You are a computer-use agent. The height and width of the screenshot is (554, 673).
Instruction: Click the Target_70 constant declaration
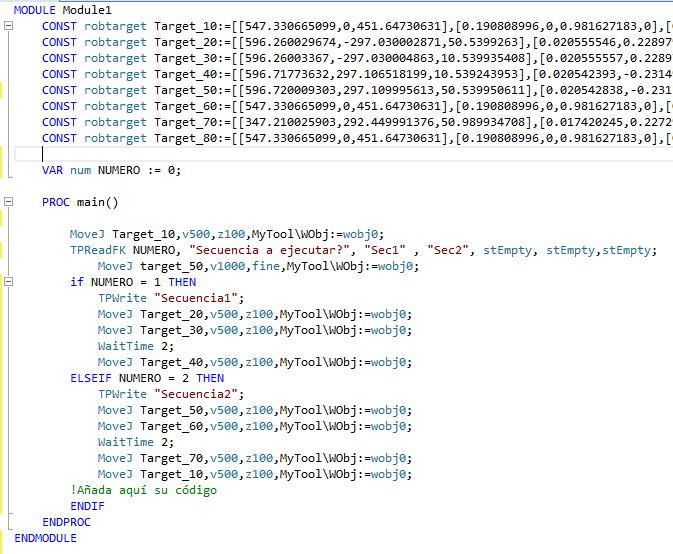click(357, 122)
